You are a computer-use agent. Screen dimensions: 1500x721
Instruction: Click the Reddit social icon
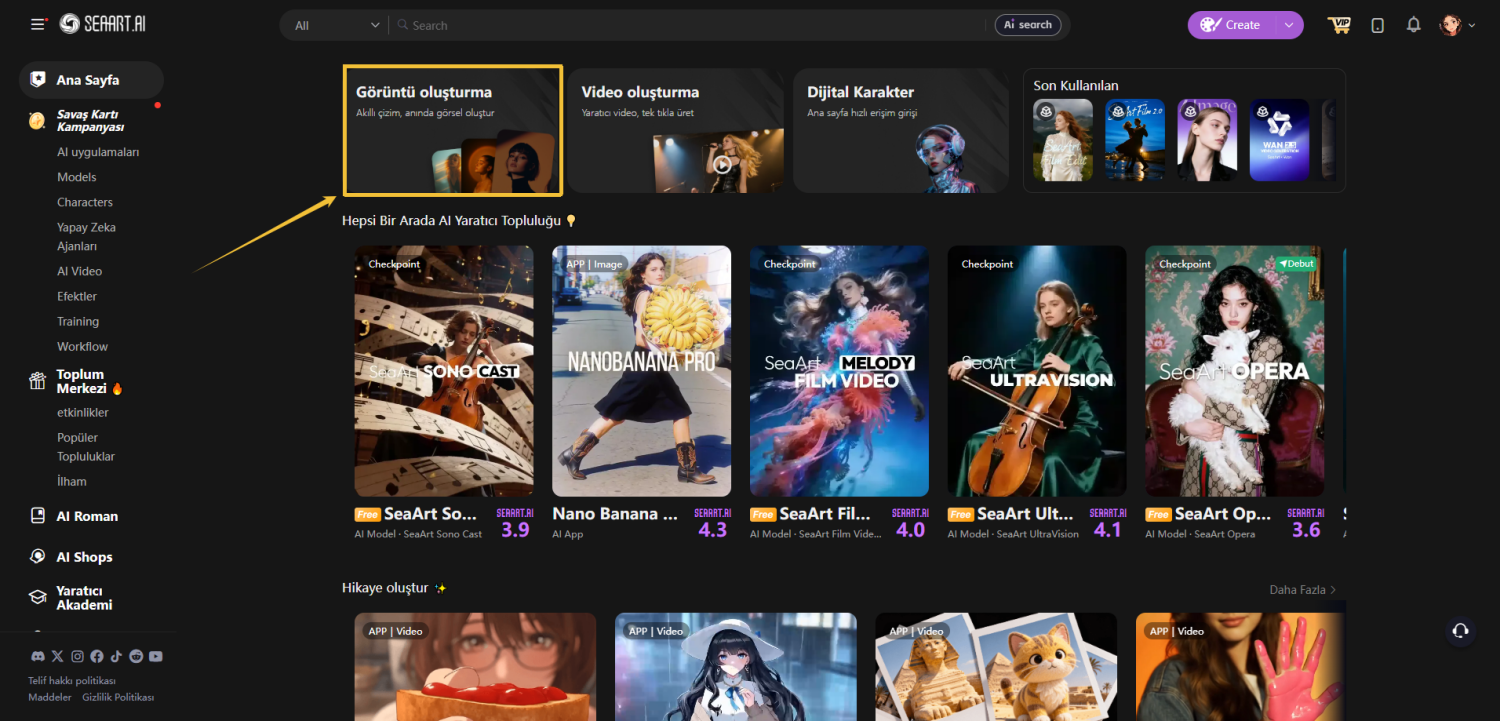pyautogui.click(x=136, y=656)
